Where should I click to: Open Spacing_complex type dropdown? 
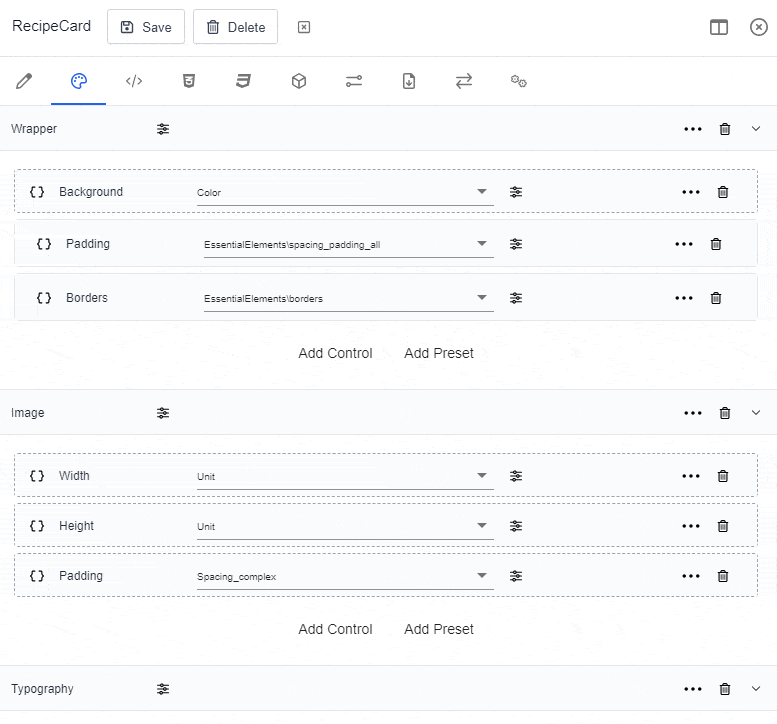[345, 576]
